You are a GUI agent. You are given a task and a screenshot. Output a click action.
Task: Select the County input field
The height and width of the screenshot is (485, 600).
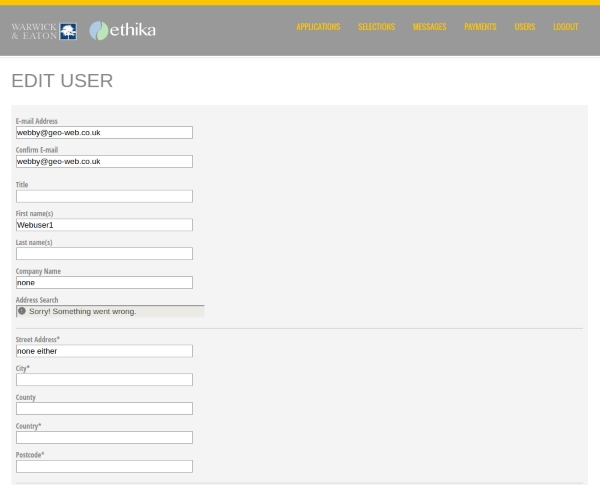104,408
